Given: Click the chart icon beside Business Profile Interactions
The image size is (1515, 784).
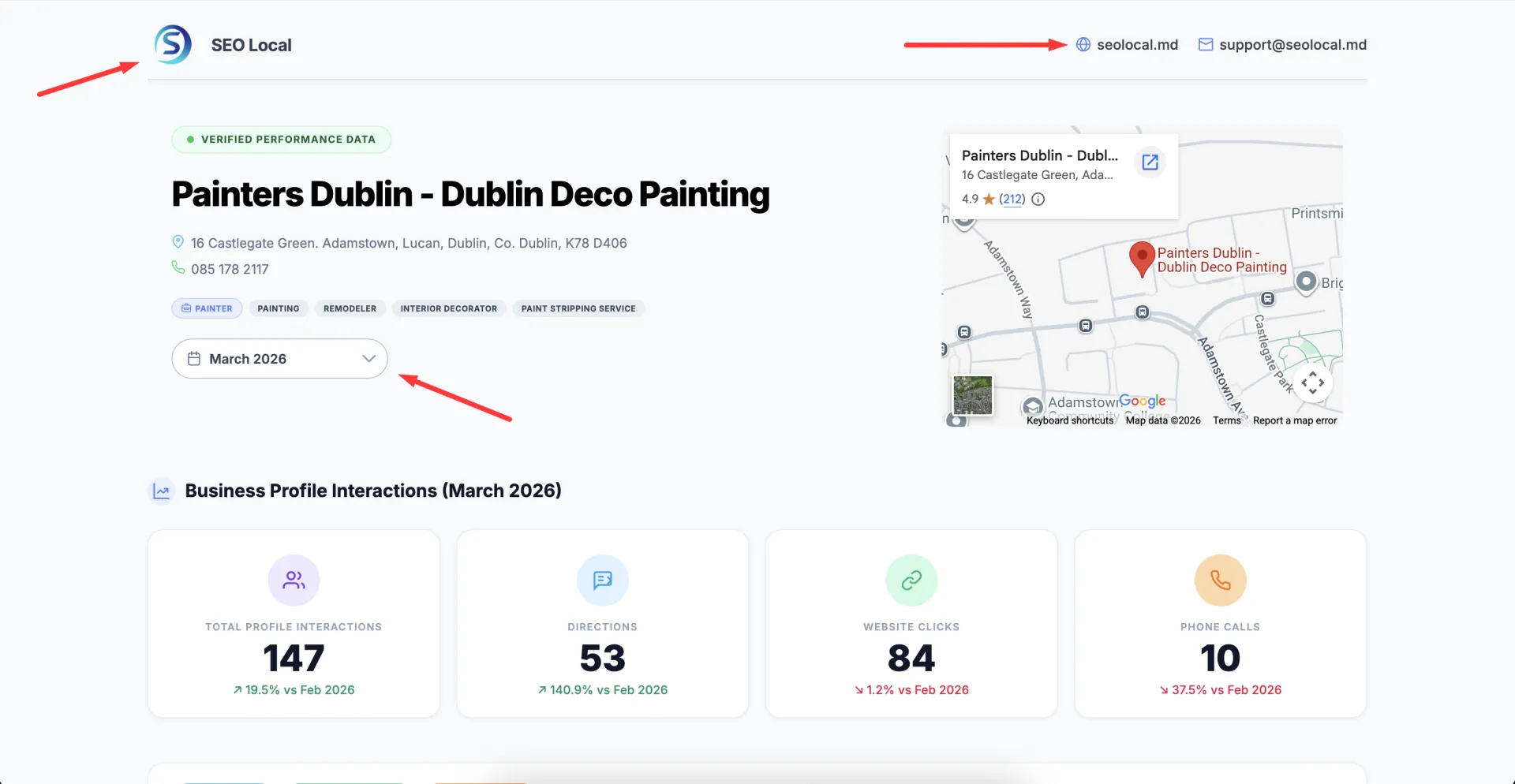Looking at the screenshot, I should [162, 491].
